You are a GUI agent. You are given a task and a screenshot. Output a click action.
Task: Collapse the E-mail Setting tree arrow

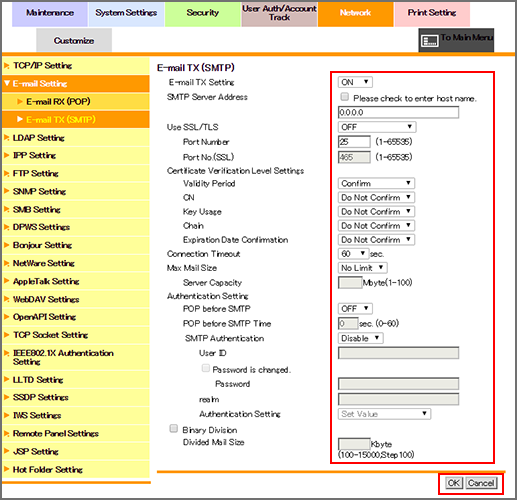[7, 83]
